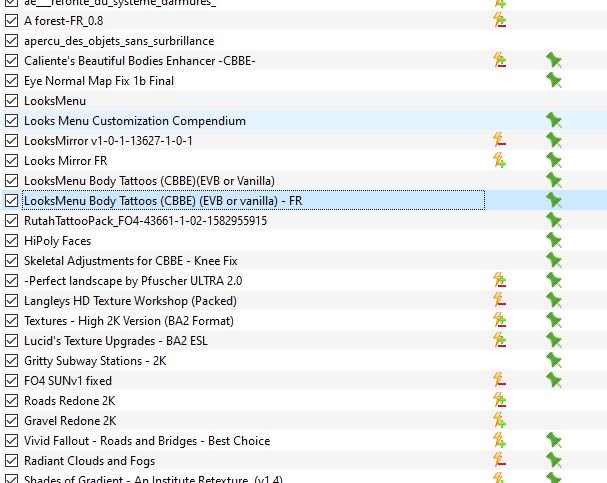Click the conflict icon for Looks Mirror FR
Image resolution: width=607 pixels, height=483 pixels.
(x=499, y=160)
